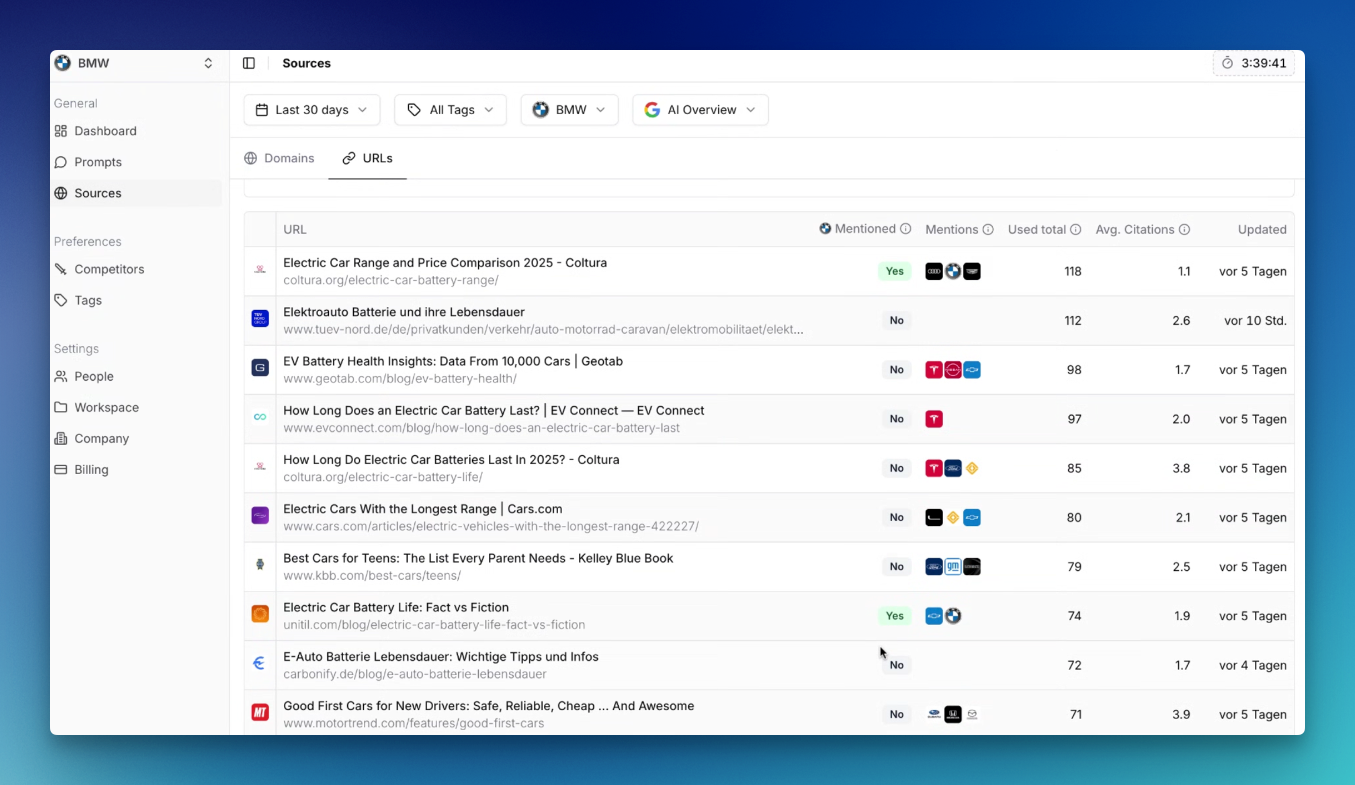1355x785 pixels.
Task: Click the Kelley Blue Book row favicon
Action: (x=260, y=565)
